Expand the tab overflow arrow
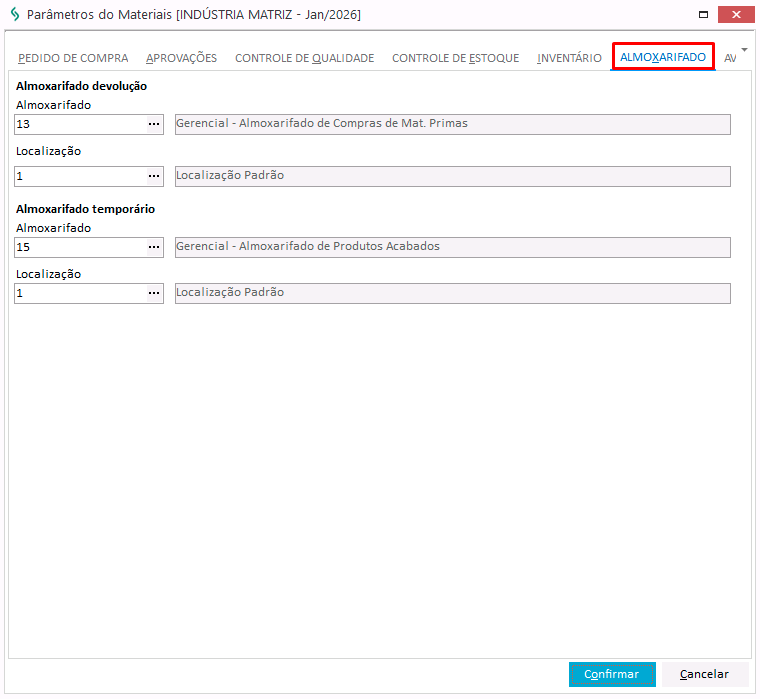The width and height of the screenshot is (760, 699). [x=744, y=49]
